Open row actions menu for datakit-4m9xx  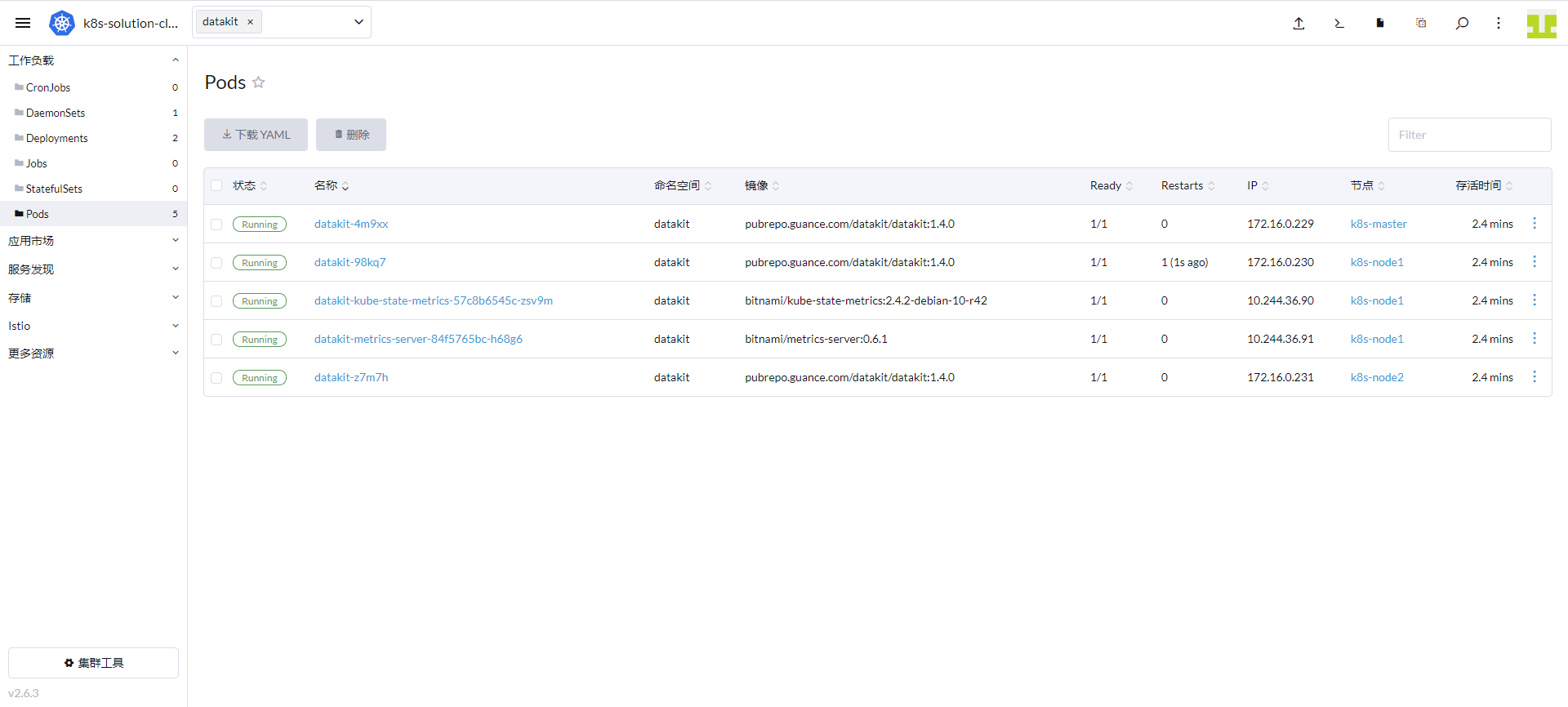[1535, 224]
